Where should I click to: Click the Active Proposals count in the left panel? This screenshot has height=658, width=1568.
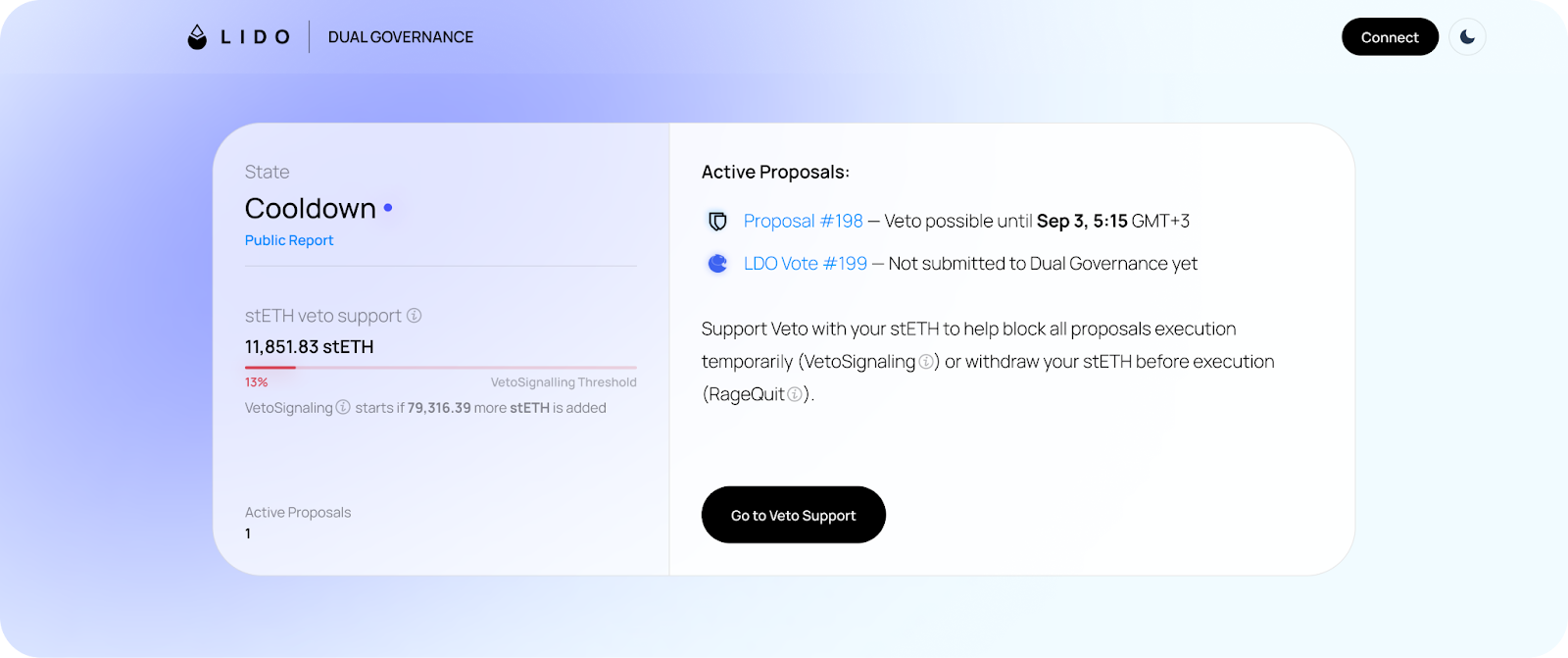point(248,534)
